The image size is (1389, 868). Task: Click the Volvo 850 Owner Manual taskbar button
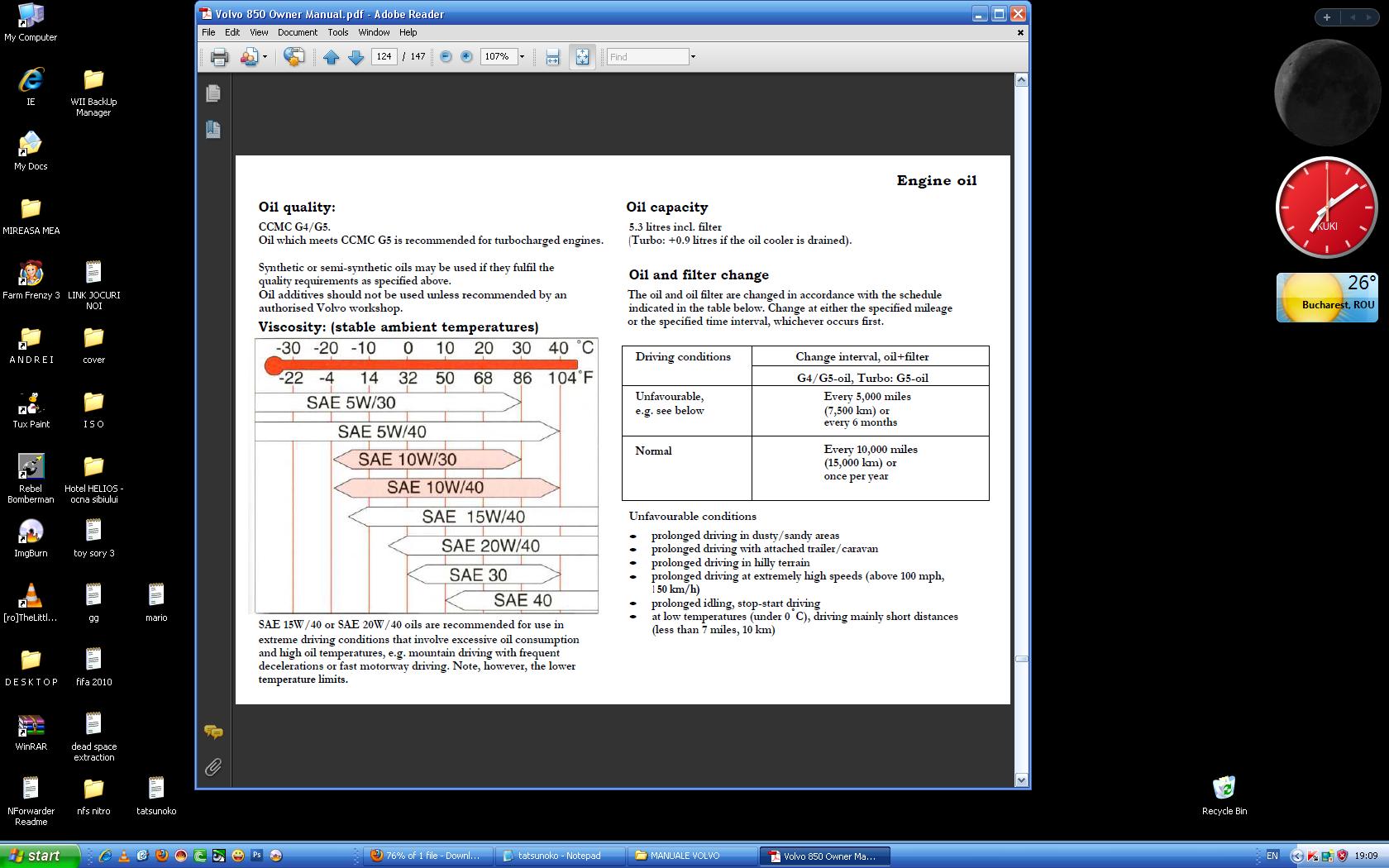point(824,856)
